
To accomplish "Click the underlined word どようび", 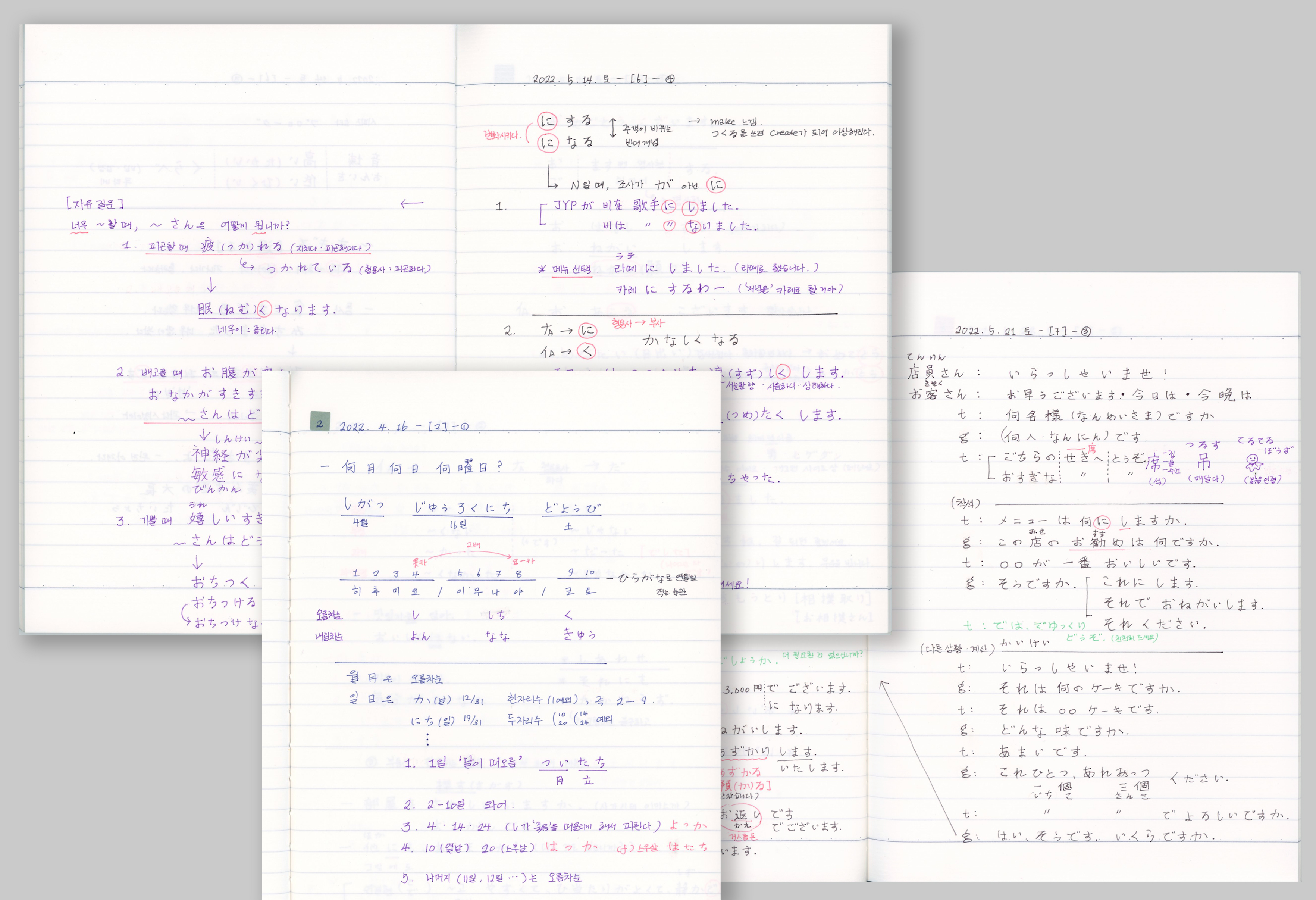I will click(571, 508).
